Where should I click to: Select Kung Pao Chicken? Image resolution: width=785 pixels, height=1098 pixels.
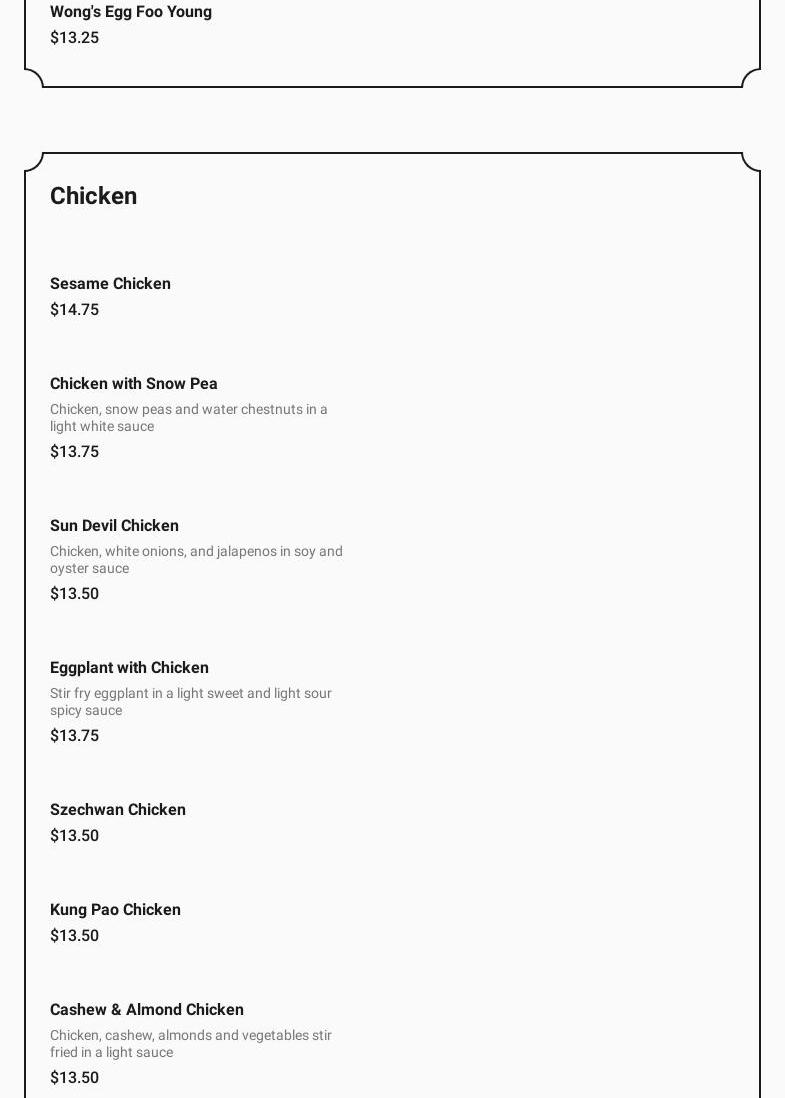(115, 910)
